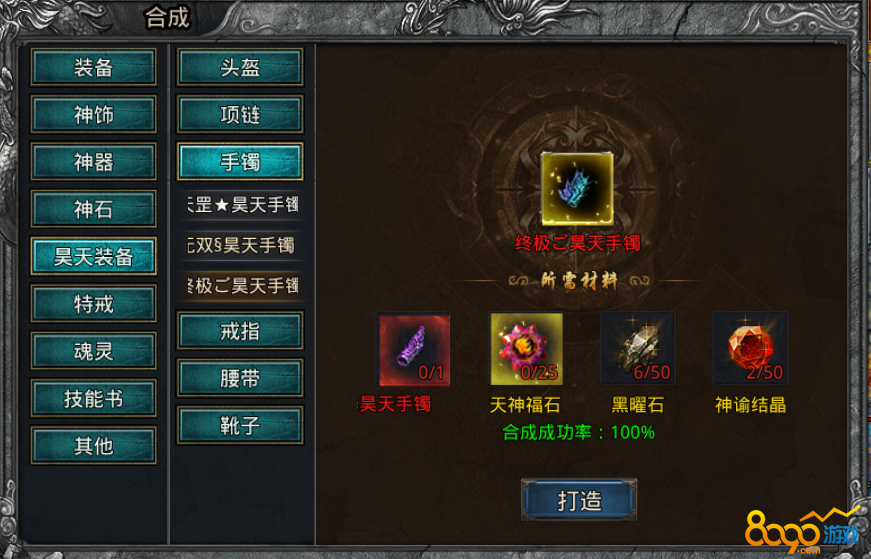The width and height of the screenshot is (871, 559).
Task: Expand the 头盔 subcategory
Action: [x=240, y=67]
